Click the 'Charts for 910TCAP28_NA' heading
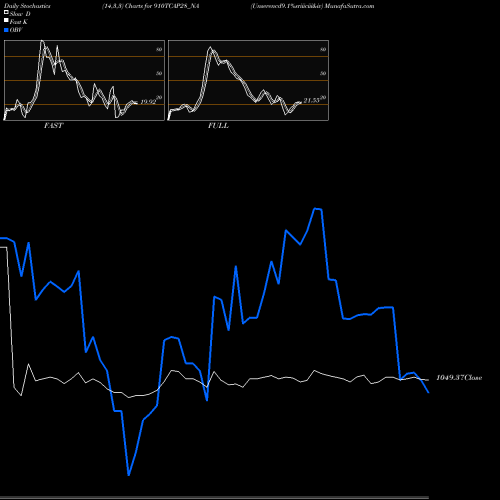The image size is (500, 500). 162,6
